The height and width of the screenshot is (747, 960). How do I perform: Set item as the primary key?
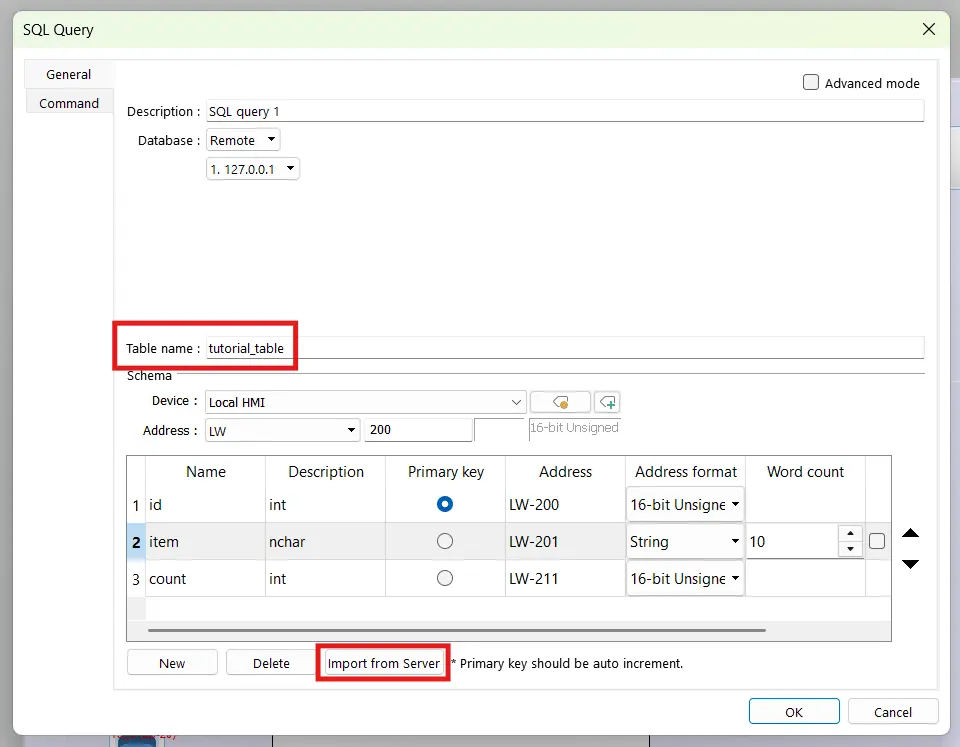[443, 541]
